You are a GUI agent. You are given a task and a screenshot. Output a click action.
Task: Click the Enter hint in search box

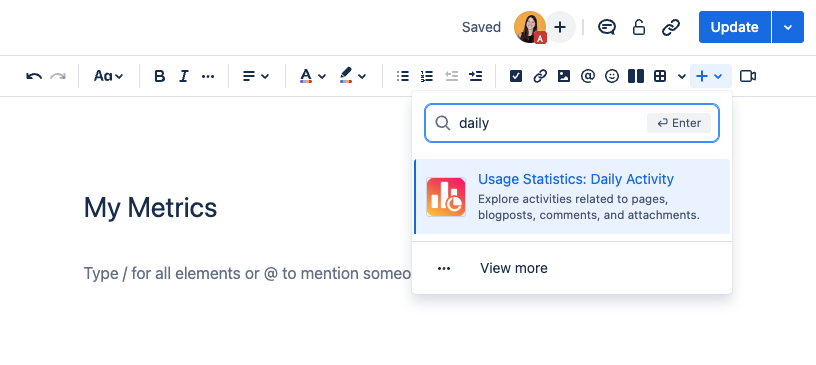pyautogui.click(x=679, y=123)
